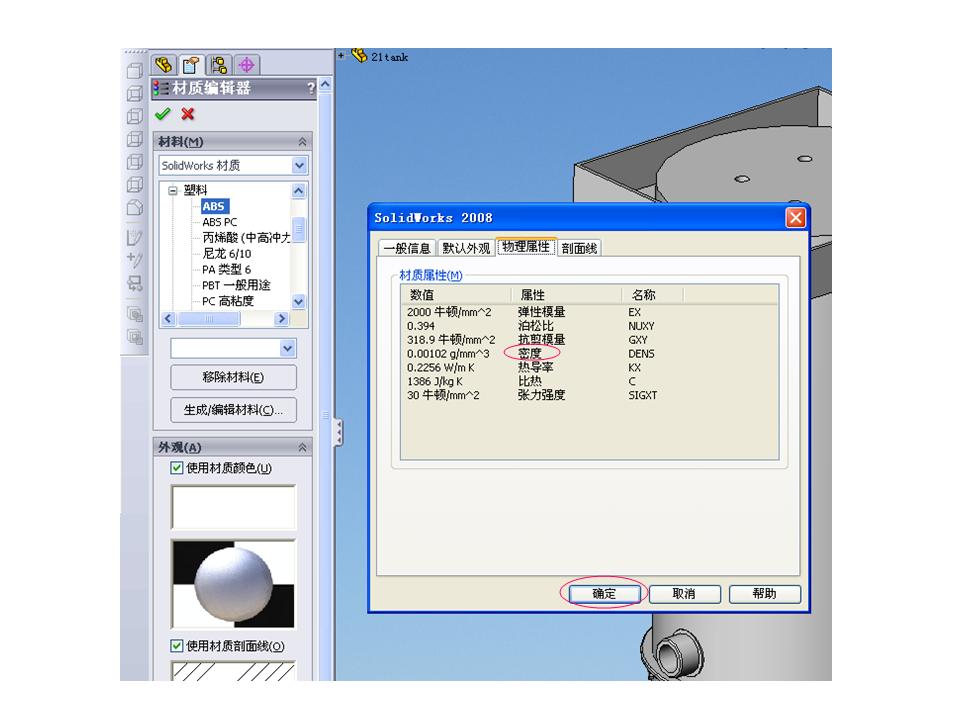Screen dimensions: 960x720
Task: Click the DENS name cell
Action: coord(641,354)
